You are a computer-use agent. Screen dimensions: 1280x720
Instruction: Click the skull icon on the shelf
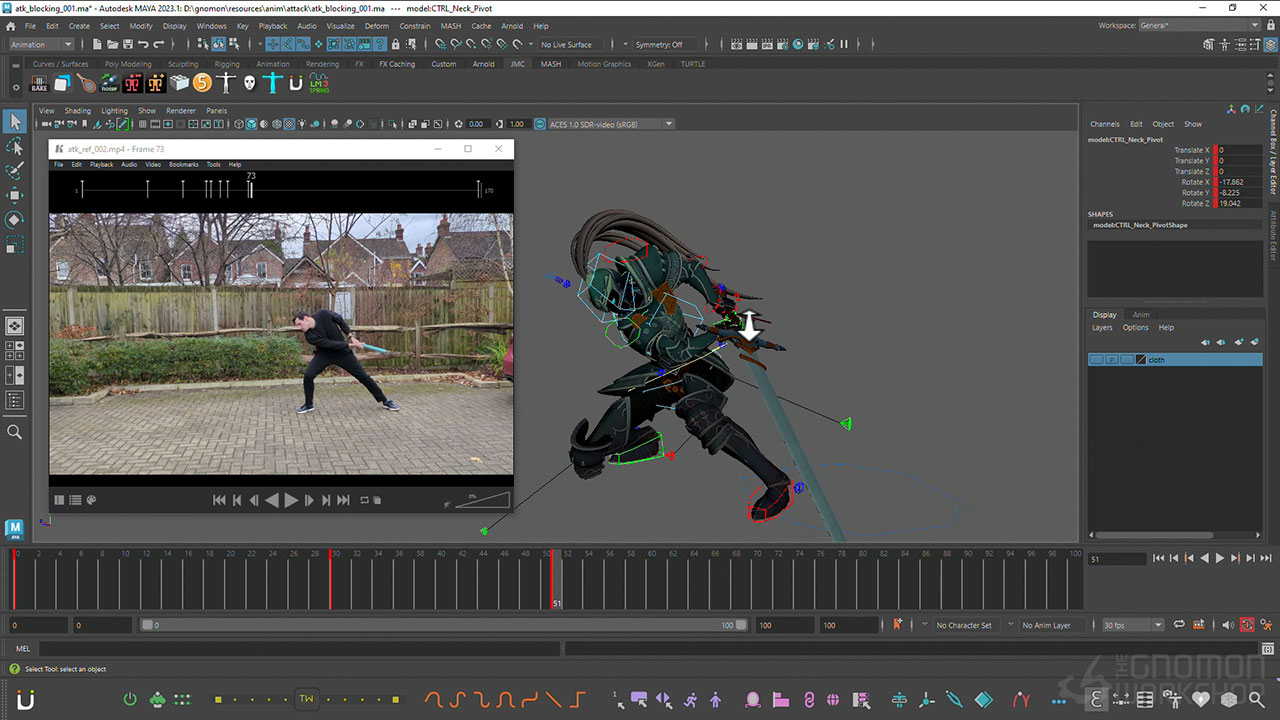point(250,84)
